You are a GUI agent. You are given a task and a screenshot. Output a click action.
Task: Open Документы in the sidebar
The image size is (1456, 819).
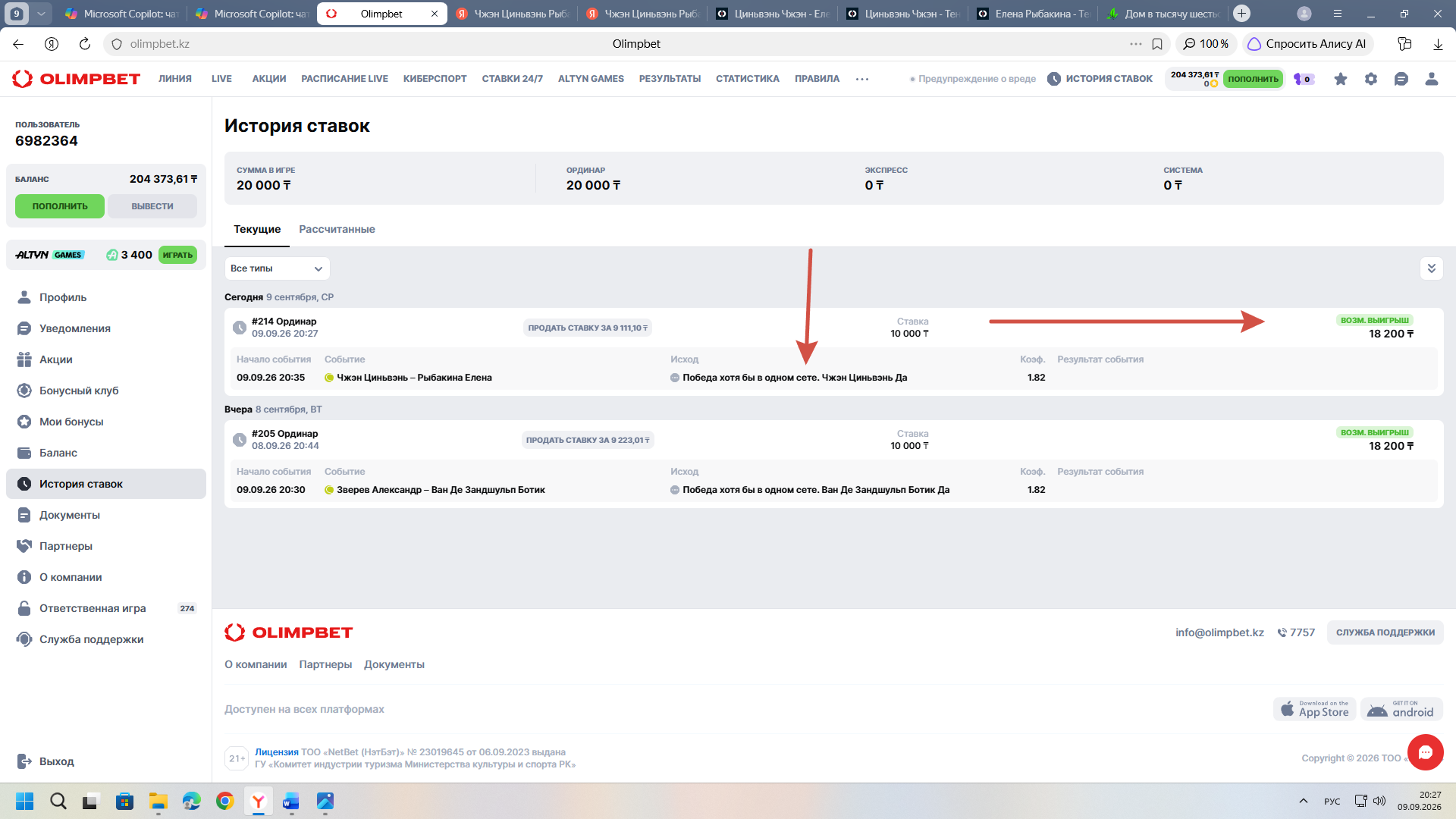[106, 515]
